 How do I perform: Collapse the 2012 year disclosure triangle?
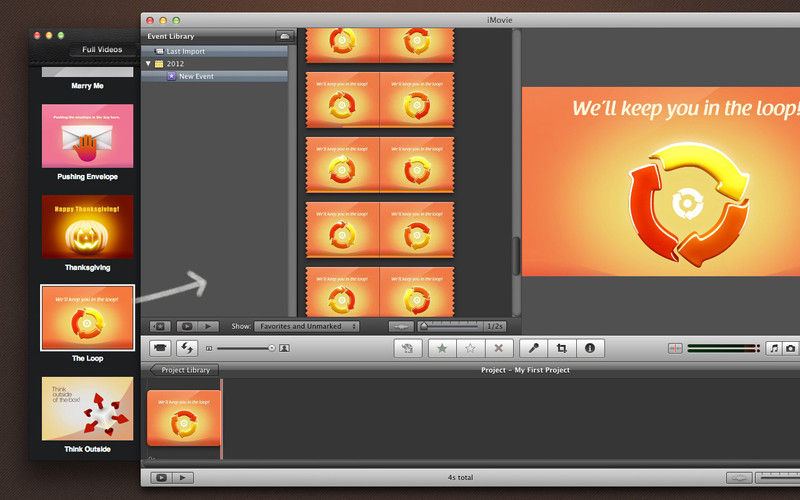[x=148, y=64]
